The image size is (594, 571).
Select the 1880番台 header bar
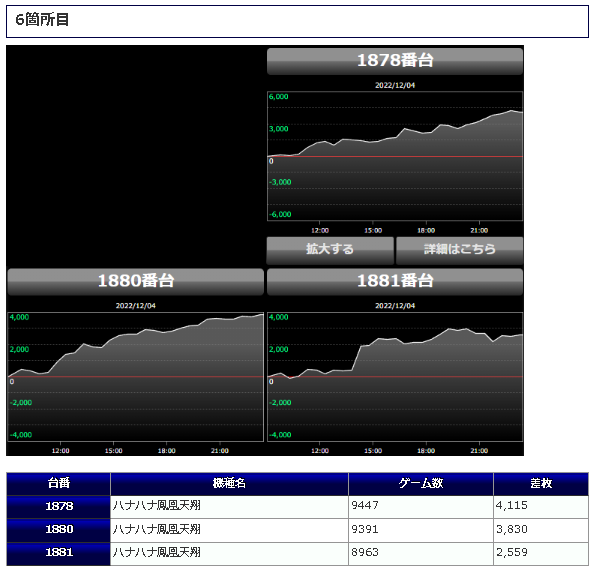[x=136, y=282]
